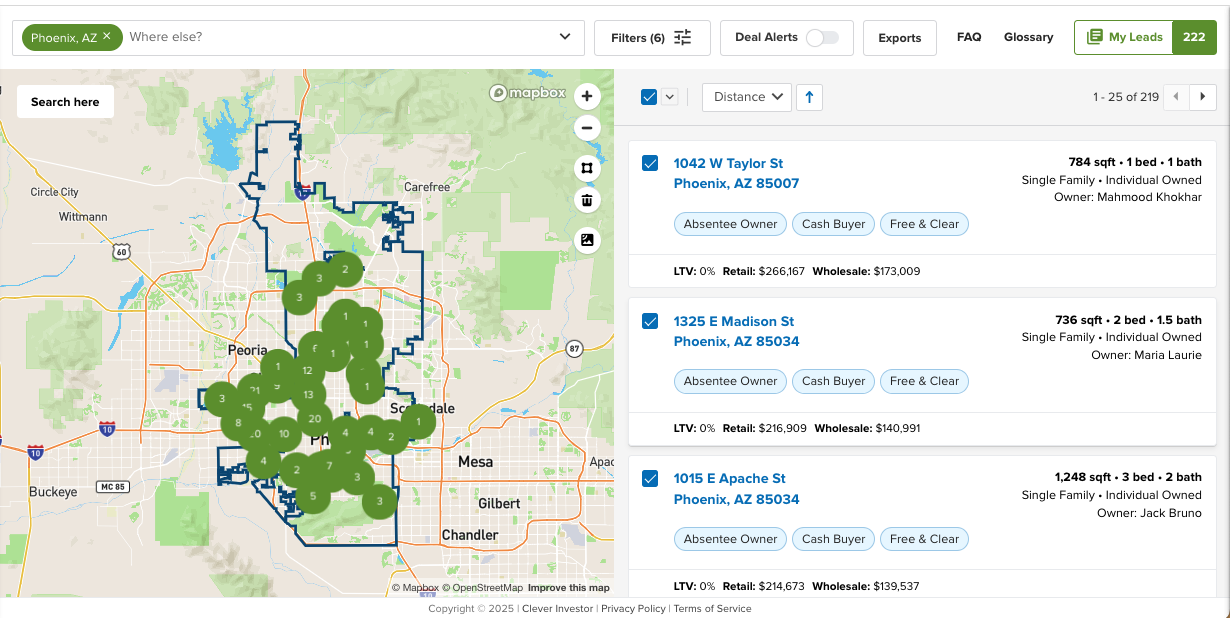Screen dimensions: 1230x618
Task: Expand the location search dropdown arrow
Action: [x=565, y=37]
